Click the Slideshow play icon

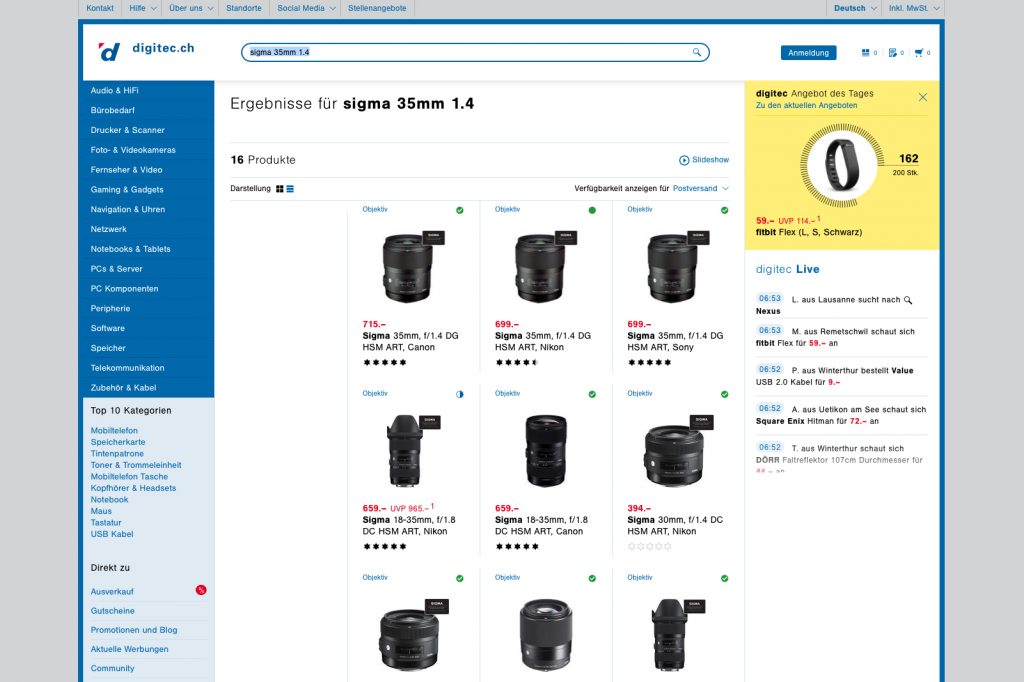[x=684, y=160]
